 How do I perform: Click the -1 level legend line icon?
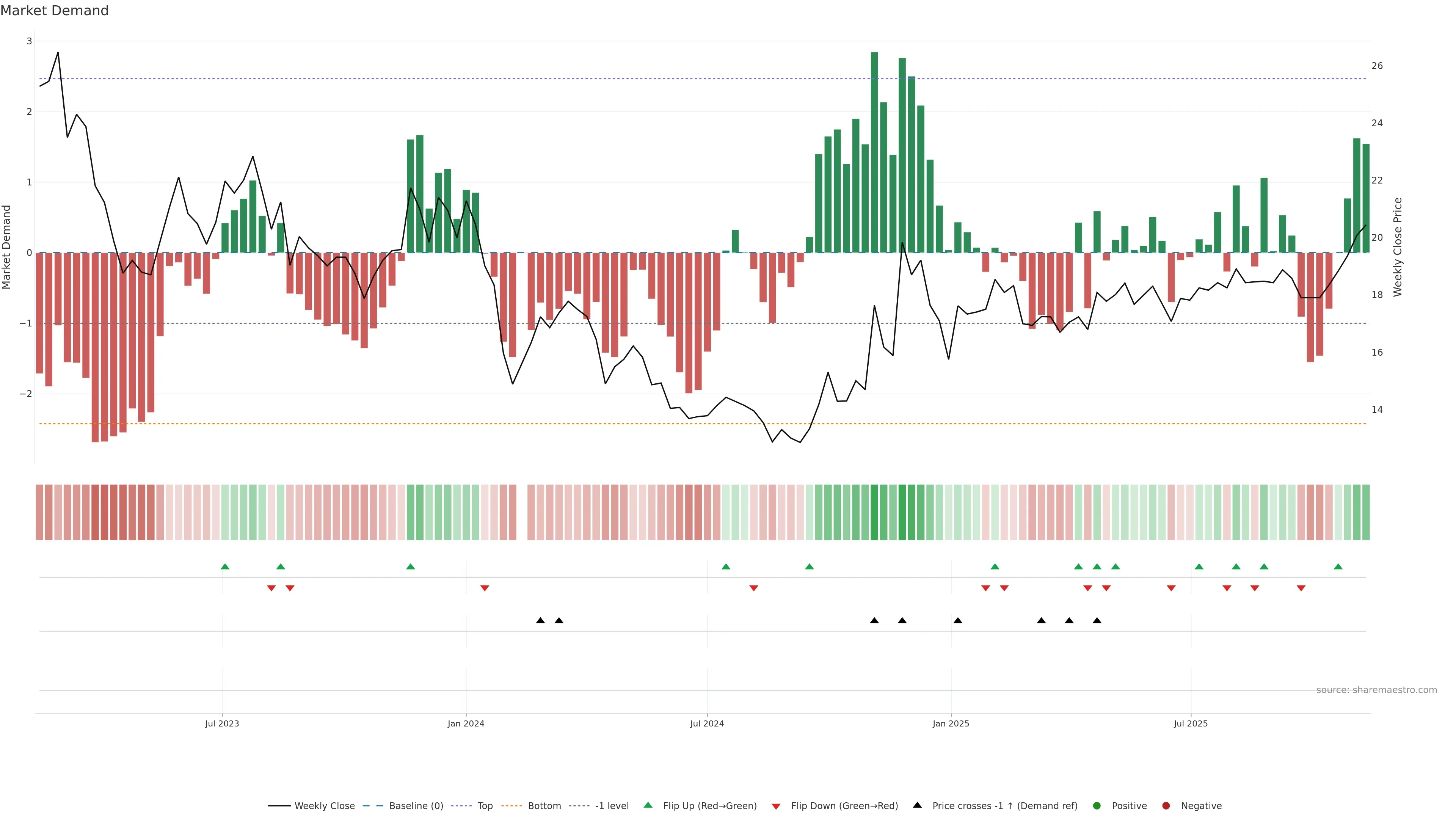(579, 806)
